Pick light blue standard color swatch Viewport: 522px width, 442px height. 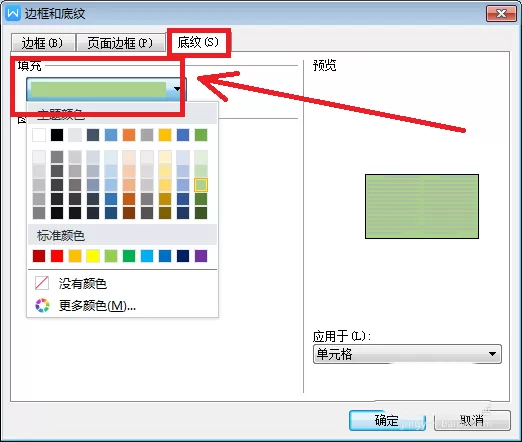pos(147,256)
